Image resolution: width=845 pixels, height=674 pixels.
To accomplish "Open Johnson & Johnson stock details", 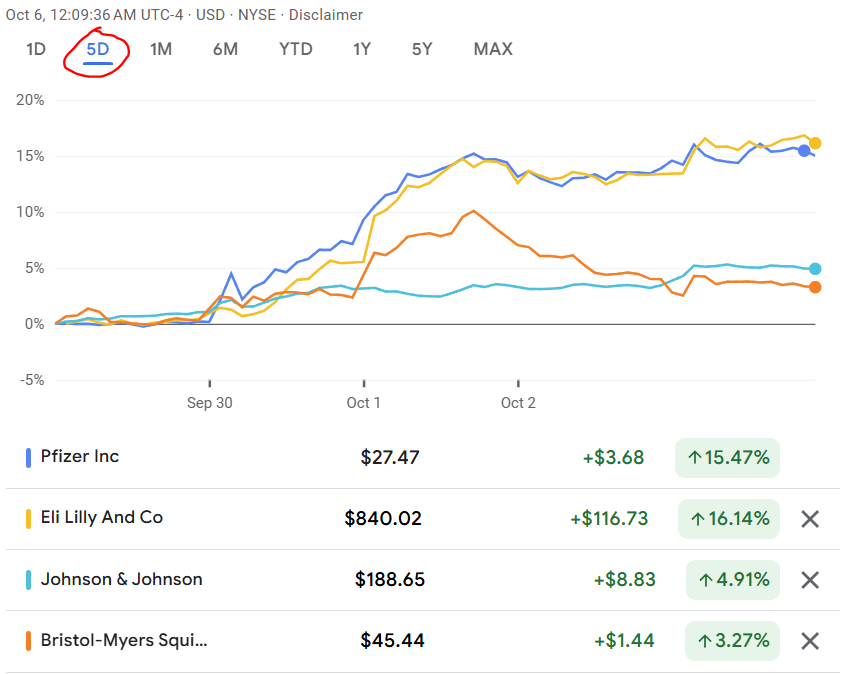I will (x=121, y=580).
